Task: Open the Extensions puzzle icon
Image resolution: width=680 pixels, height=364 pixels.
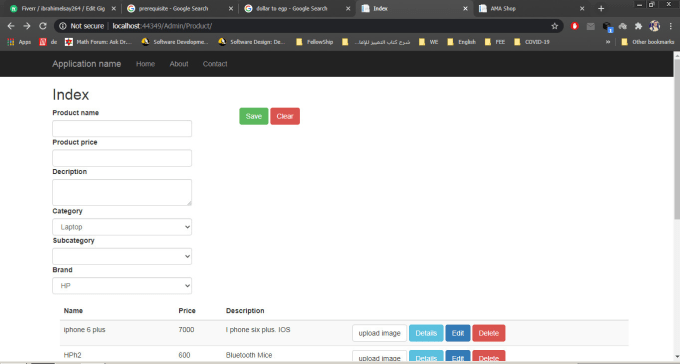Action: (x=638, y=26)
